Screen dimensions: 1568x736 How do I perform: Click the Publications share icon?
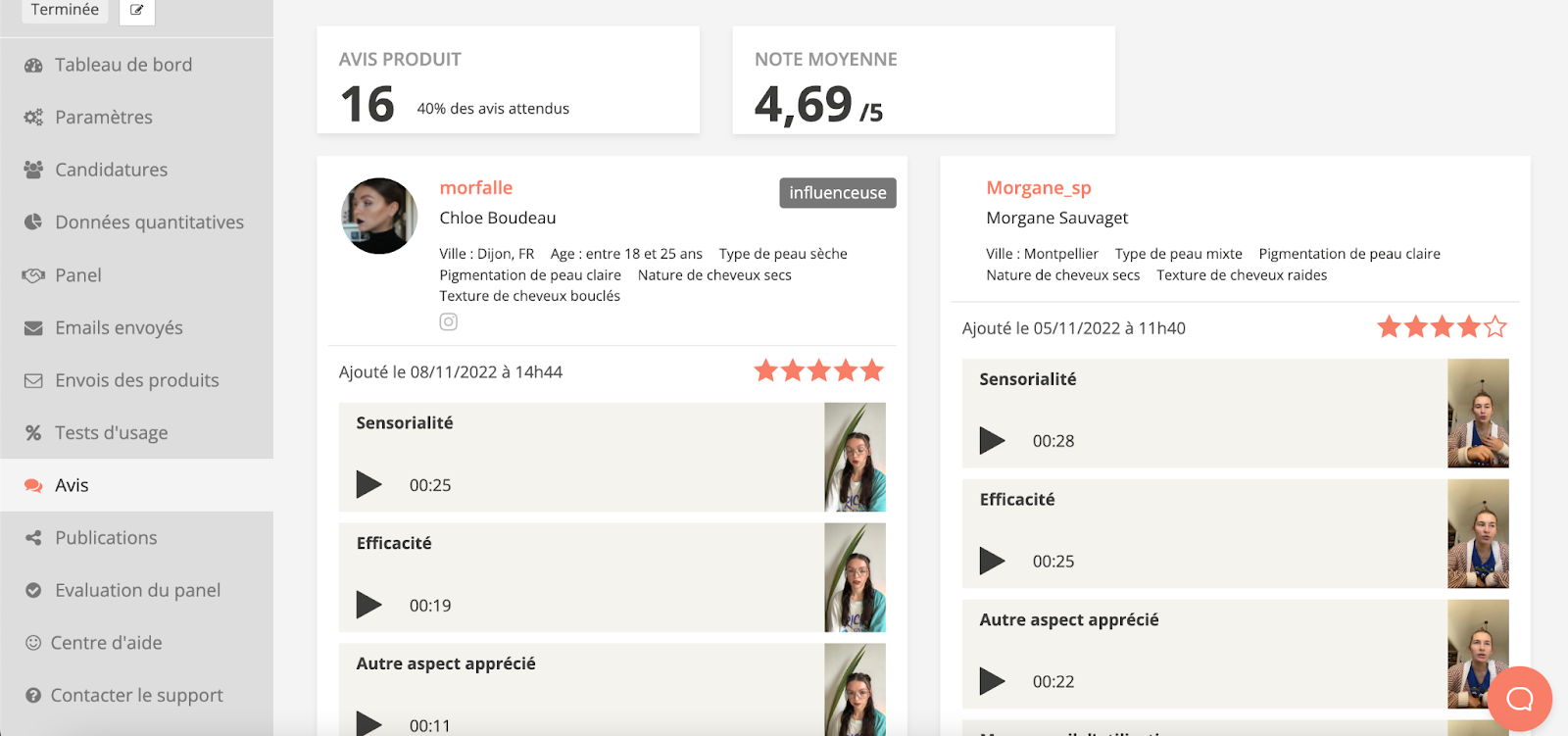[x=33, y=538]
